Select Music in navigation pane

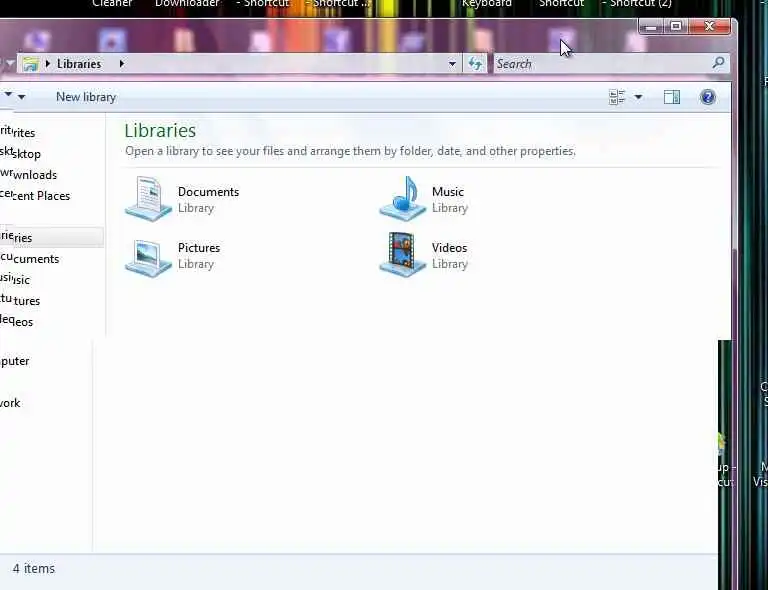pyautogui.click(x=15, y=280)
